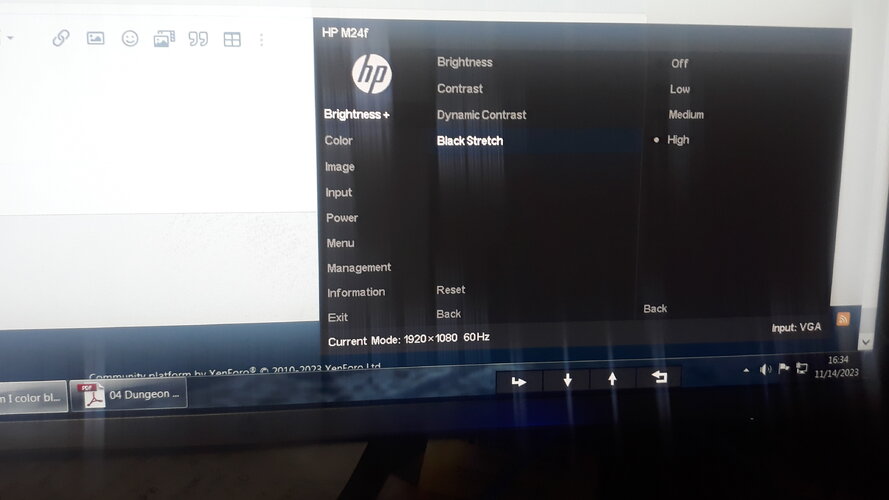The height and width of the screenshot is (500, 889).
Task: Click the down arrow OSD button
Action: (567, 380)
